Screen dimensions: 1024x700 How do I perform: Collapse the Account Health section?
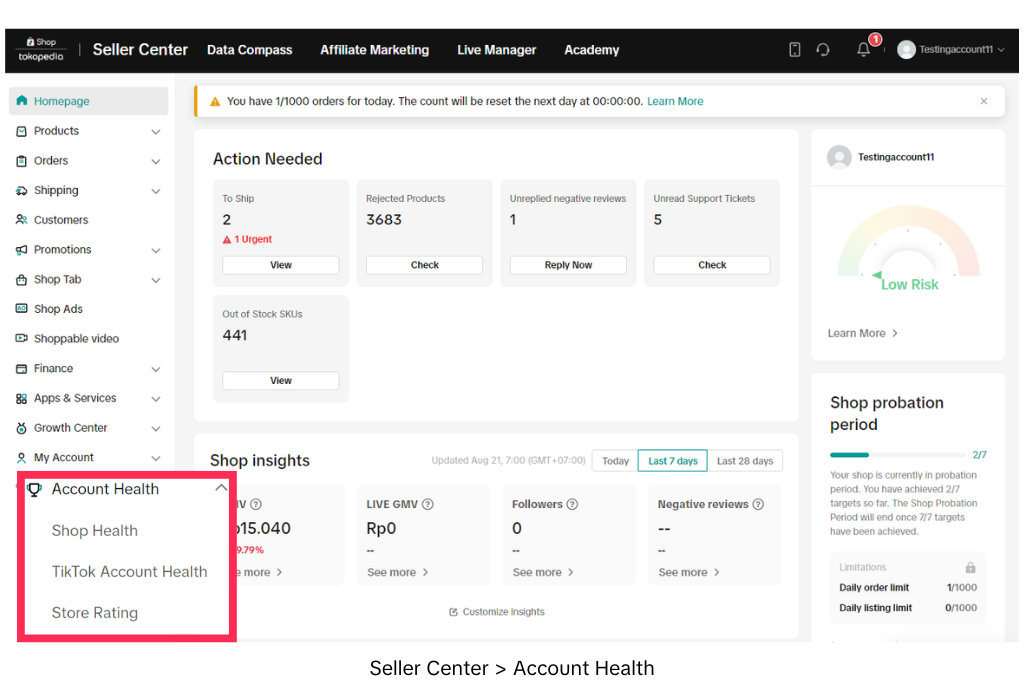click(x=221, y=489)
